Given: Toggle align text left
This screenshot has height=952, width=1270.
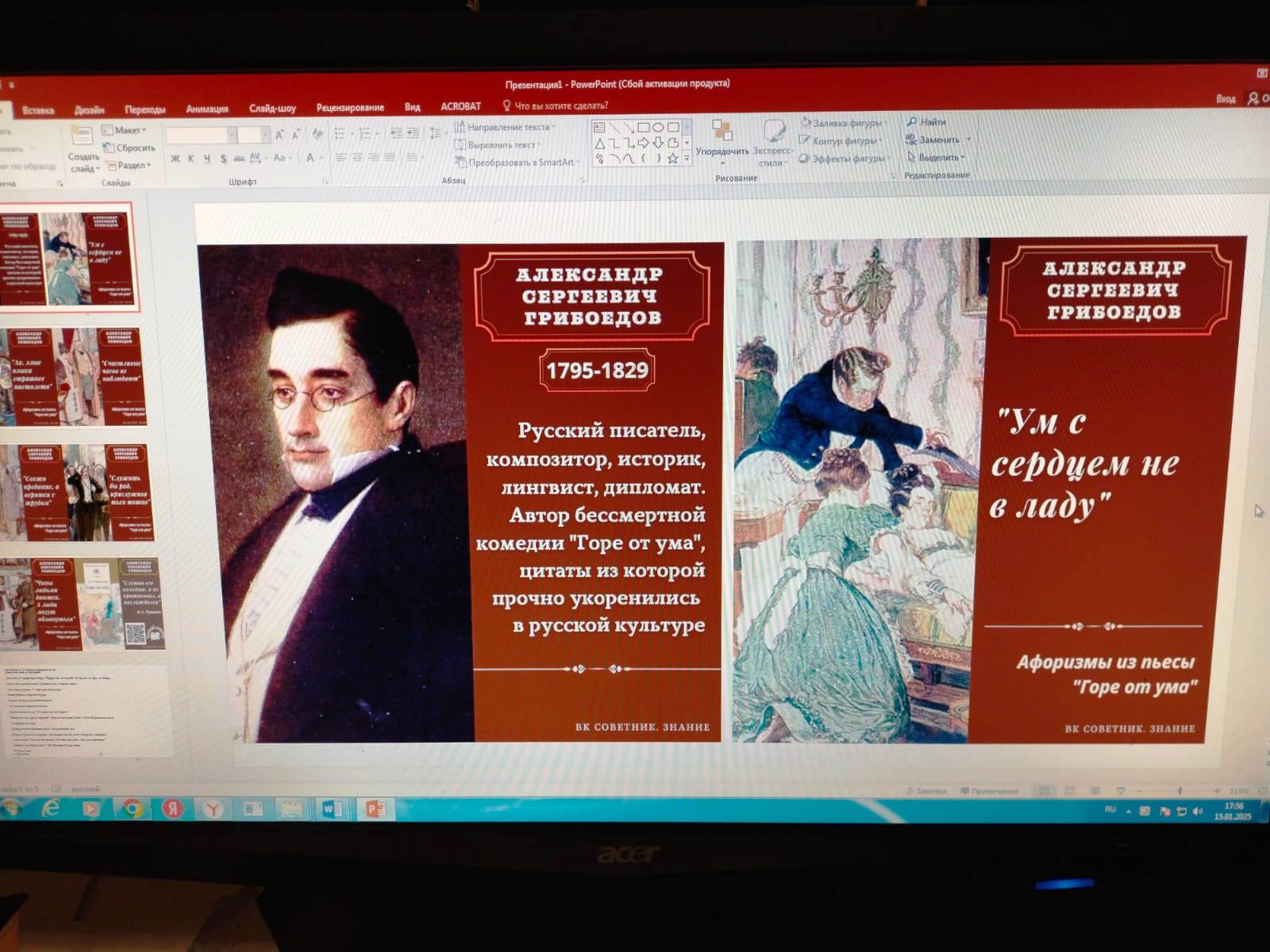Looking at the screenshot, I should coord(341,157).
